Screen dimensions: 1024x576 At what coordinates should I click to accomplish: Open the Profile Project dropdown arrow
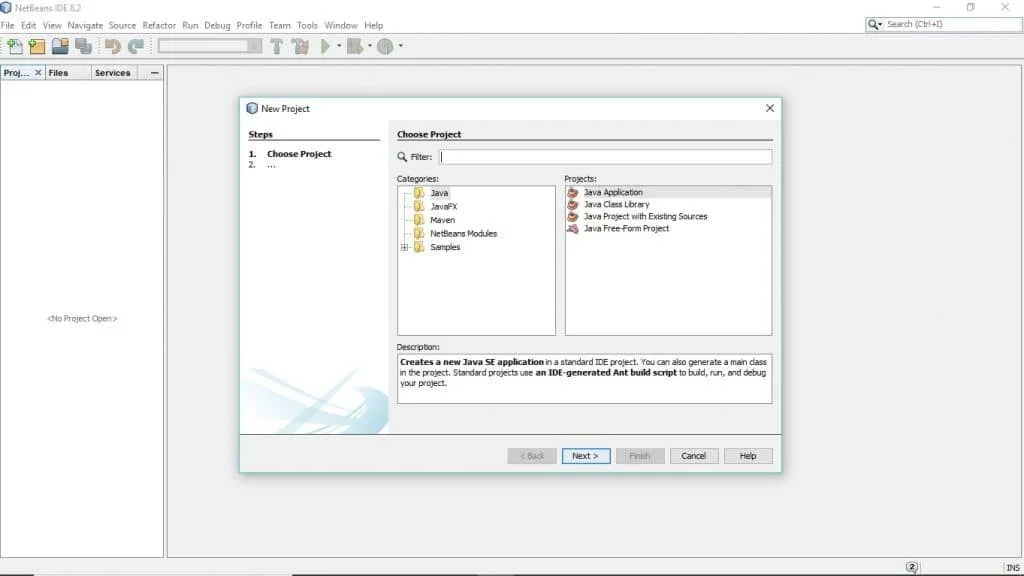tap(400, 46)
